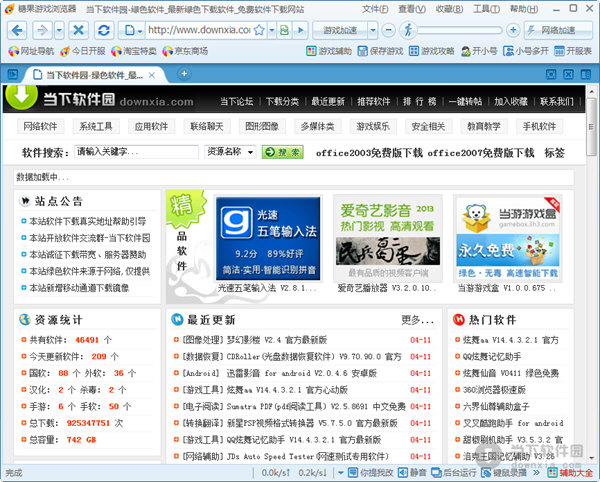Open 360浏览器极速版 in 热门软件
Image resolution: width=600 pixels, height=482 pixels.
point(494,390)
